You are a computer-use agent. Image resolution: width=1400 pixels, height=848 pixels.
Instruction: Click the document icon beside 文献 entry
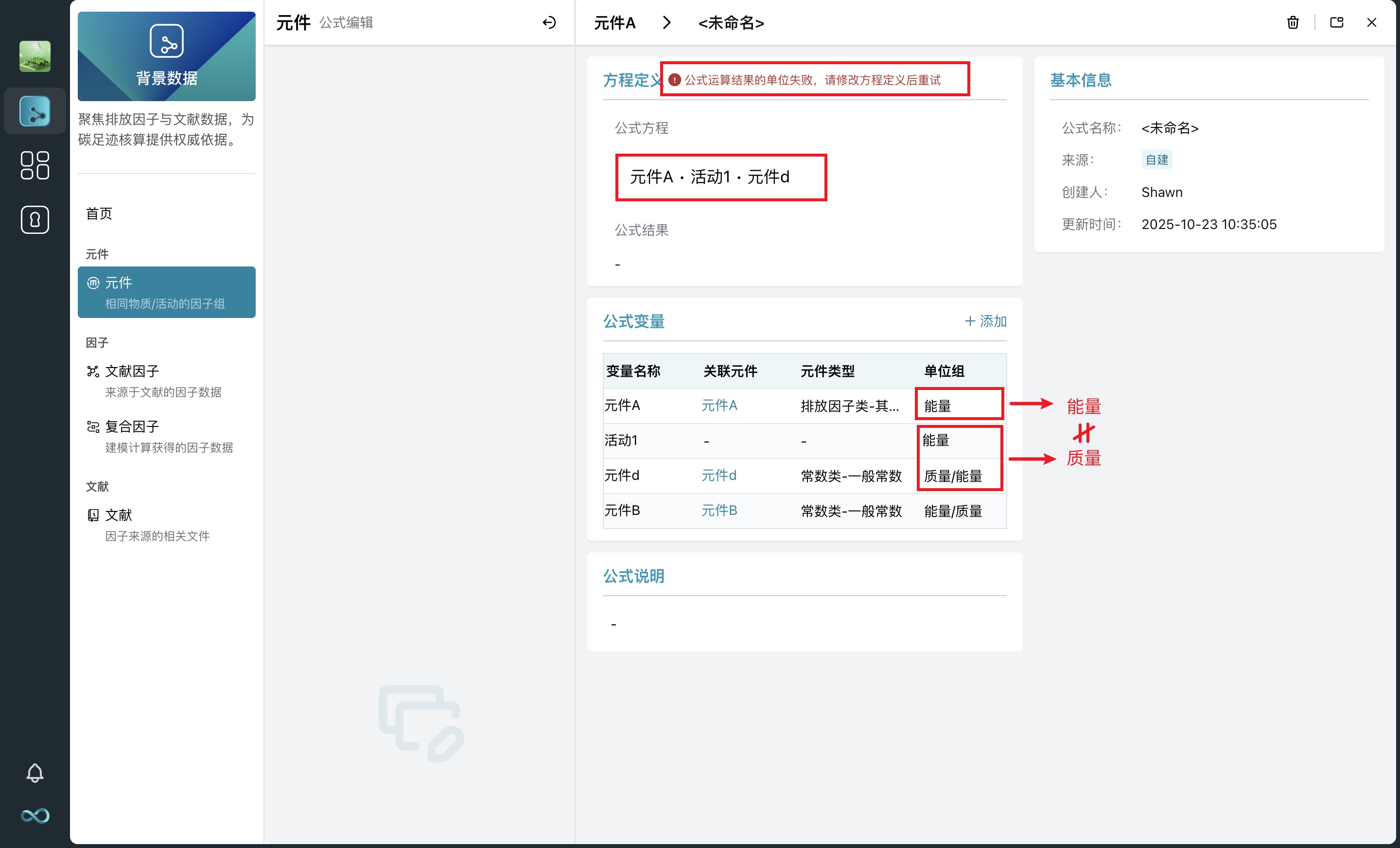point(93,515)
